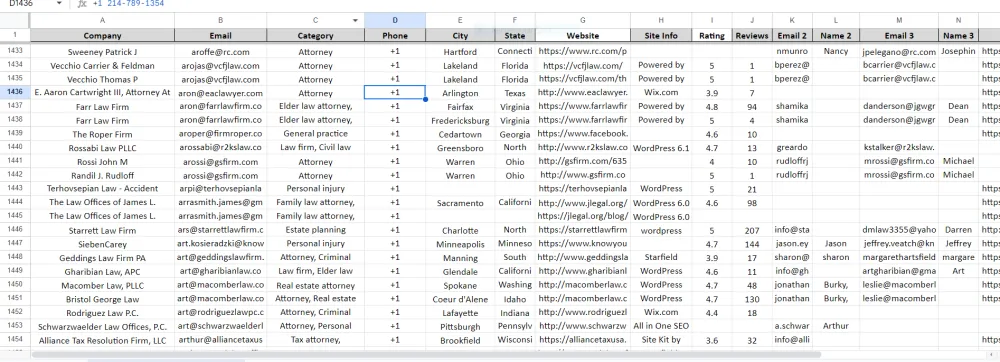Select Vecchio Carrier & Feldman cell
Image resolution: width=1000 pixels, height=362 pixels.
click(x=102, y=66)
